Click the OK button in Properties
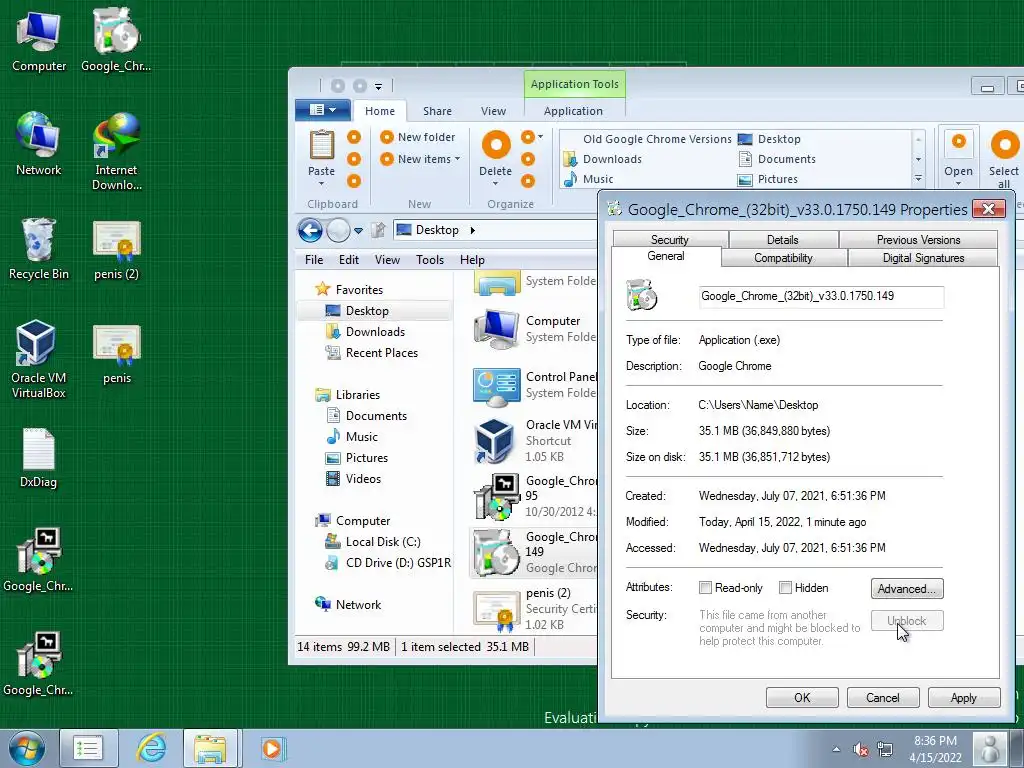Image resolution: width=1024 pixels, height=768 pixels. point(802,697)
